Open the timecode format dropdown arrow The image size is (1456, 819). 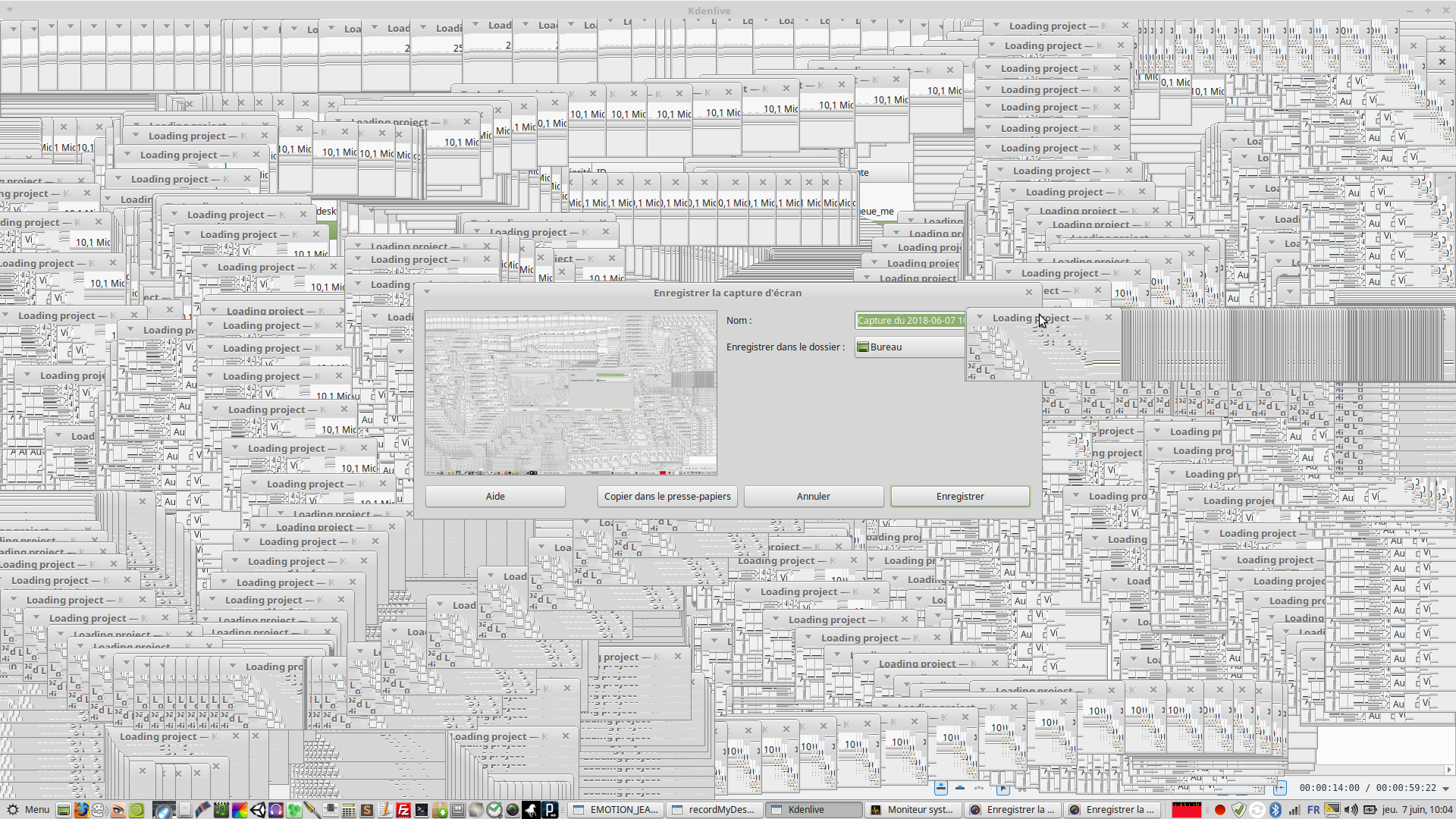1445,788
